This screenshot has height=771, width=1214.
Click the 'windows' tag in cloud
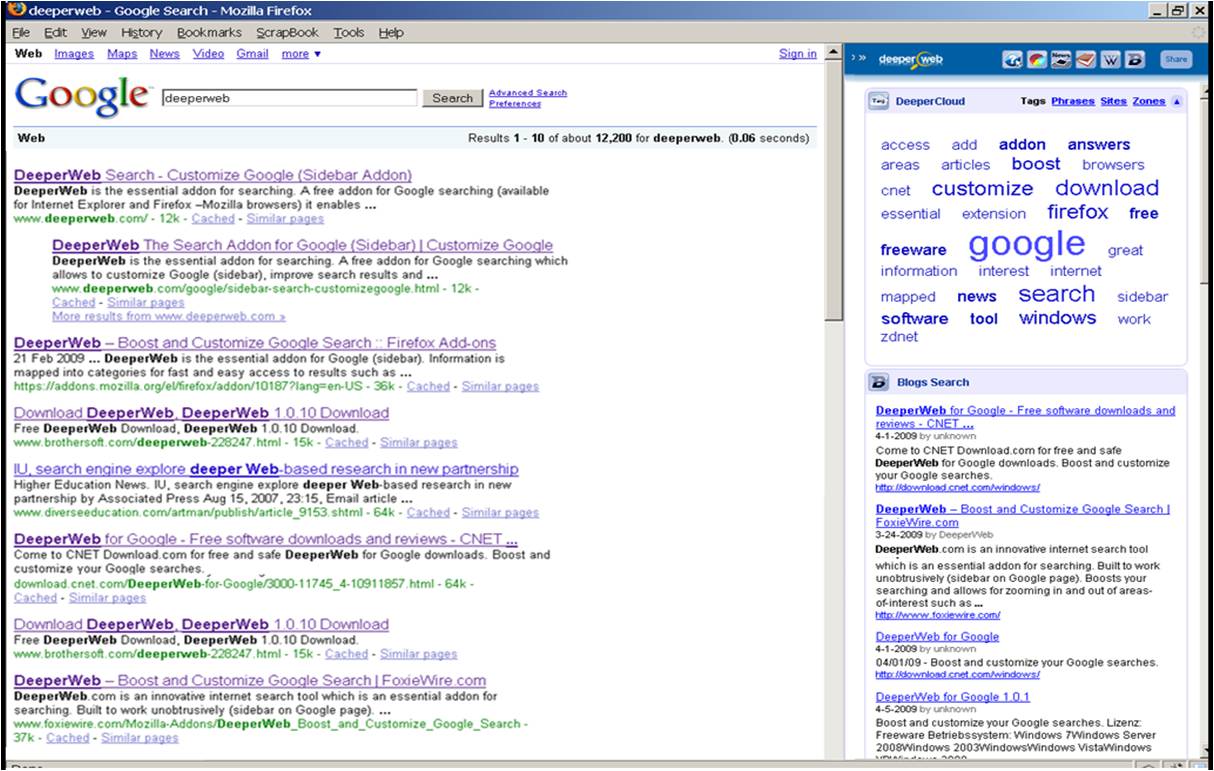1057,318
